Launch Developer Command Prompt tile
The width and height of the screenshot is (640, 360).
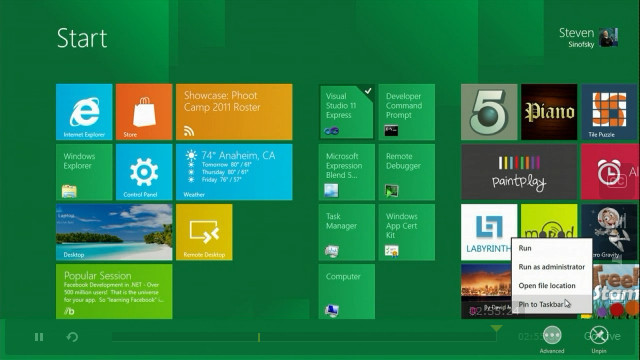click(x=407, y=112)
